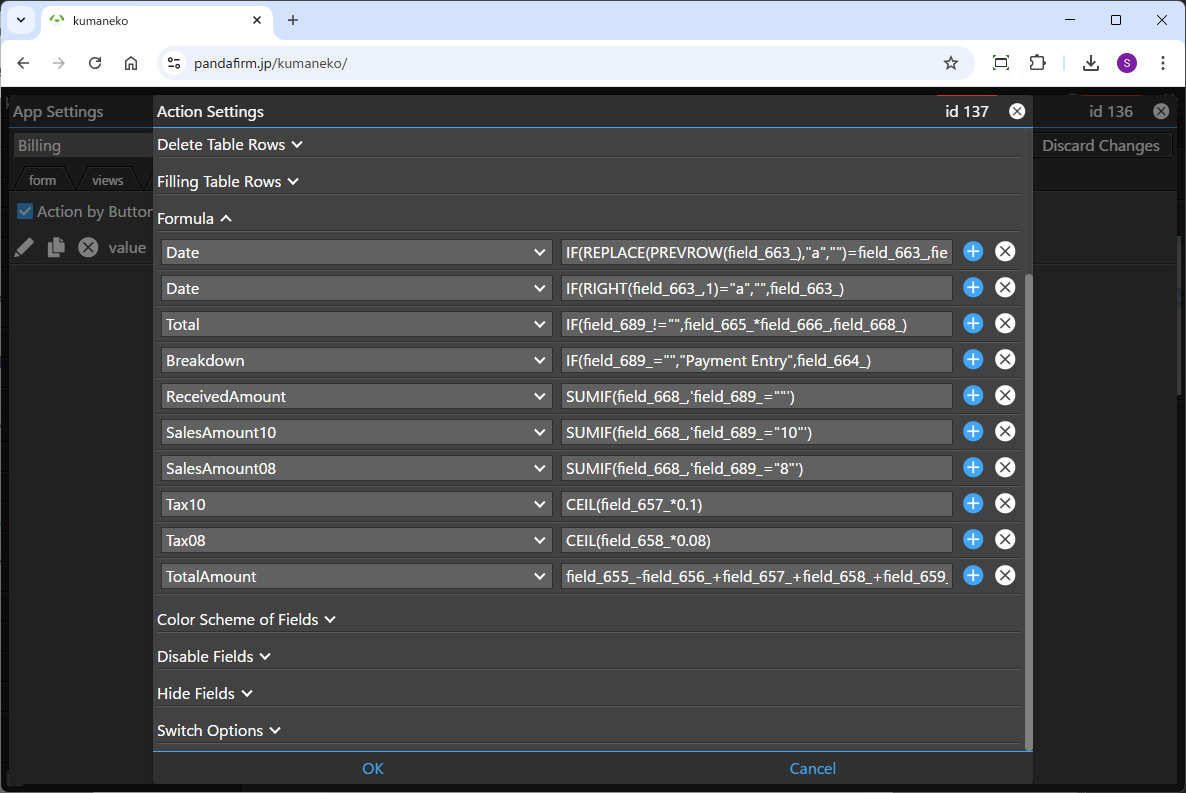Image resolution: width=1186 pixels, height=793 pixels.
Task: Open the SalesAmount10 field dropdown
Action: [356, 432]
